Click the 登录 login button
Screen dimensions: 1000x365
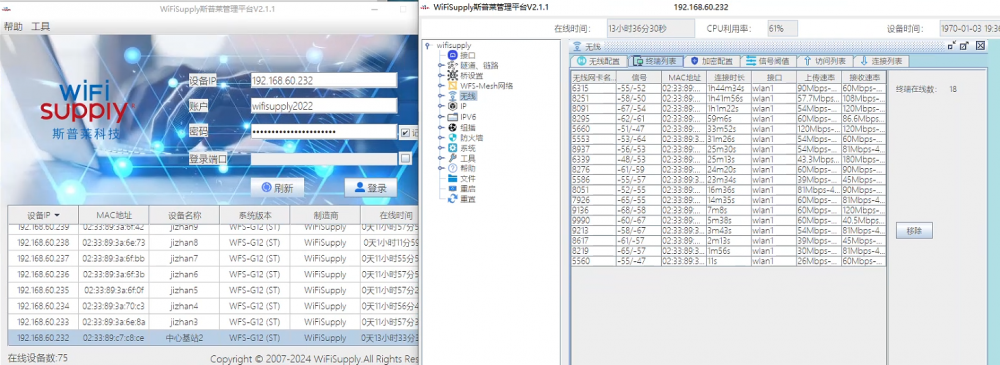click(x=371, y=188)
